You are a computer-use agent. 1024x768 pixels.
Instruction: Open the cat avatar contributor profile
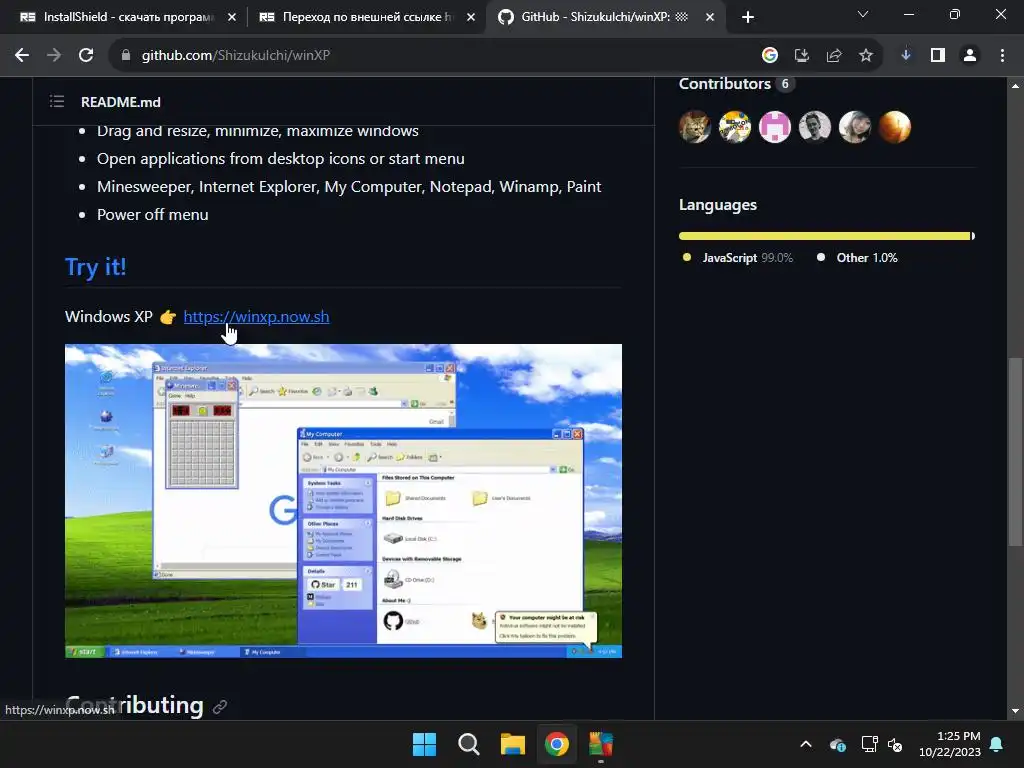(x=695, y=127)
